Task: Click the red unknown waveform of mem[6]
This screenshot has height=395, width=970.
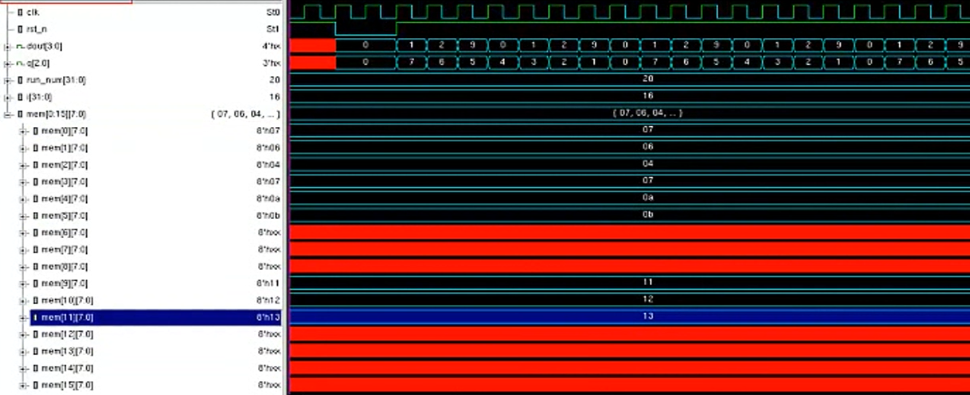Action: coord(630,232)
